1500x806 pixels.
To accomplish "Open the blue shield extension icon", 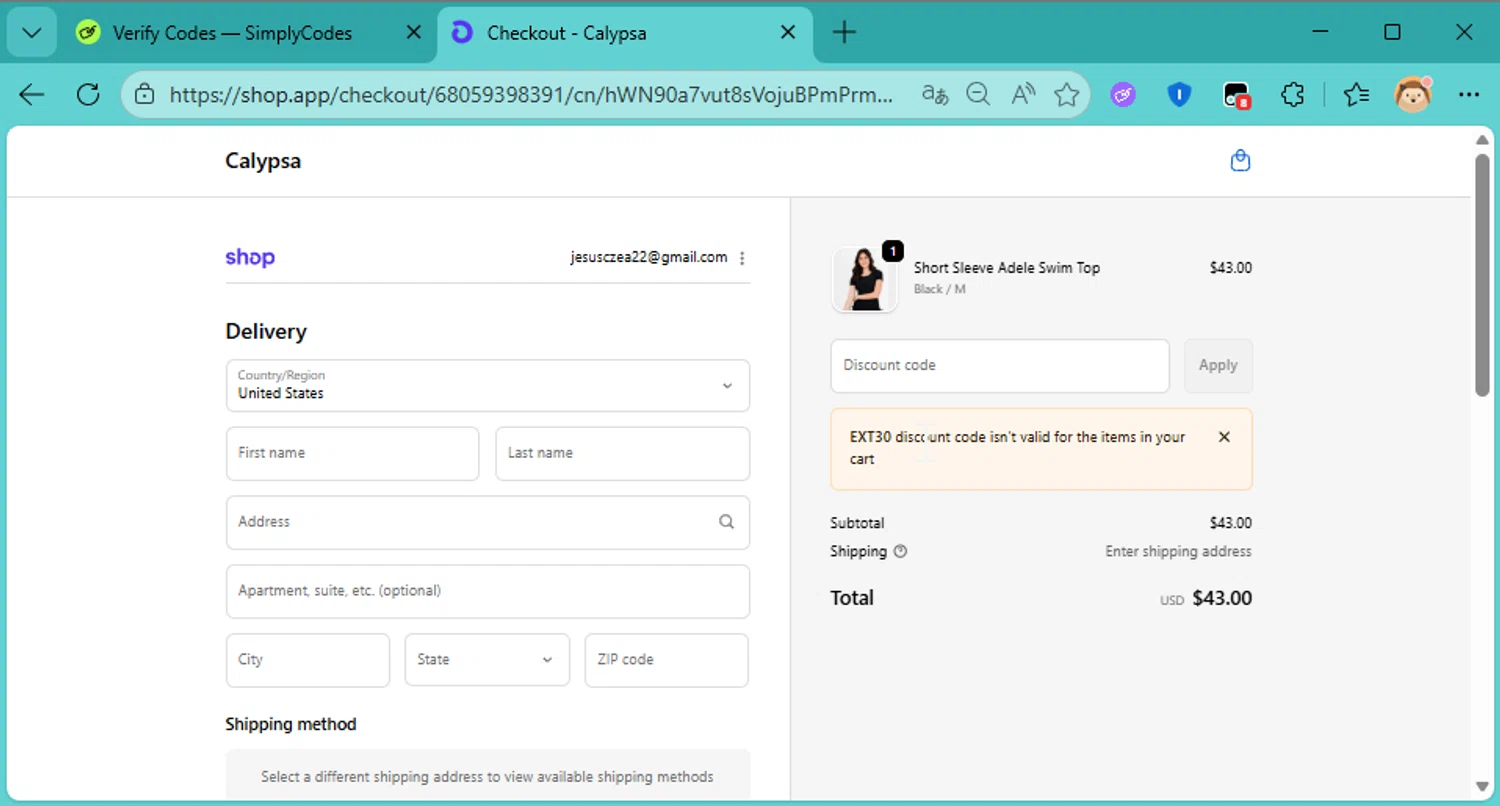I will pos(1180,95).
